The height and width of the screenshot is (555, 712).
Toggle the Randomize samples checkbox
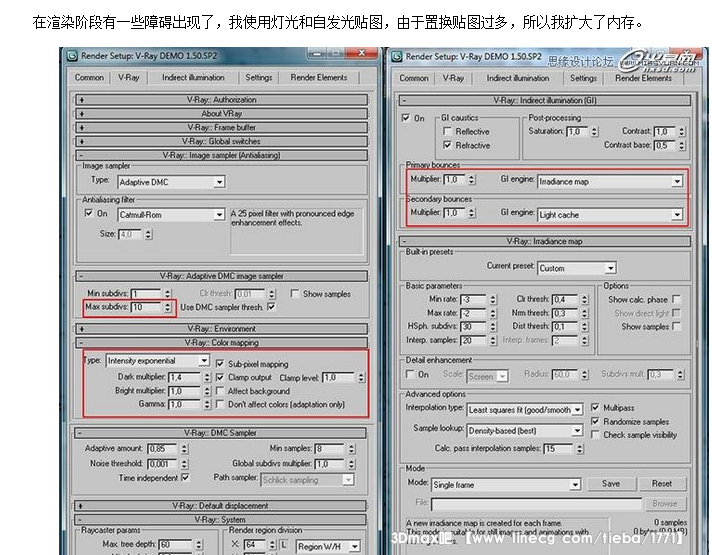click(595, 421)
